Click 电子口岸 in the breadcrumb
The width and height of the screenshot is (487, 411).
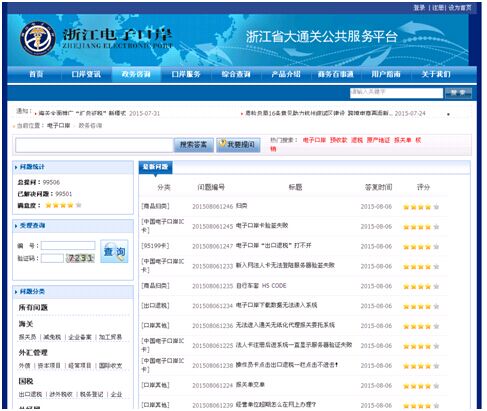(58, 126)
